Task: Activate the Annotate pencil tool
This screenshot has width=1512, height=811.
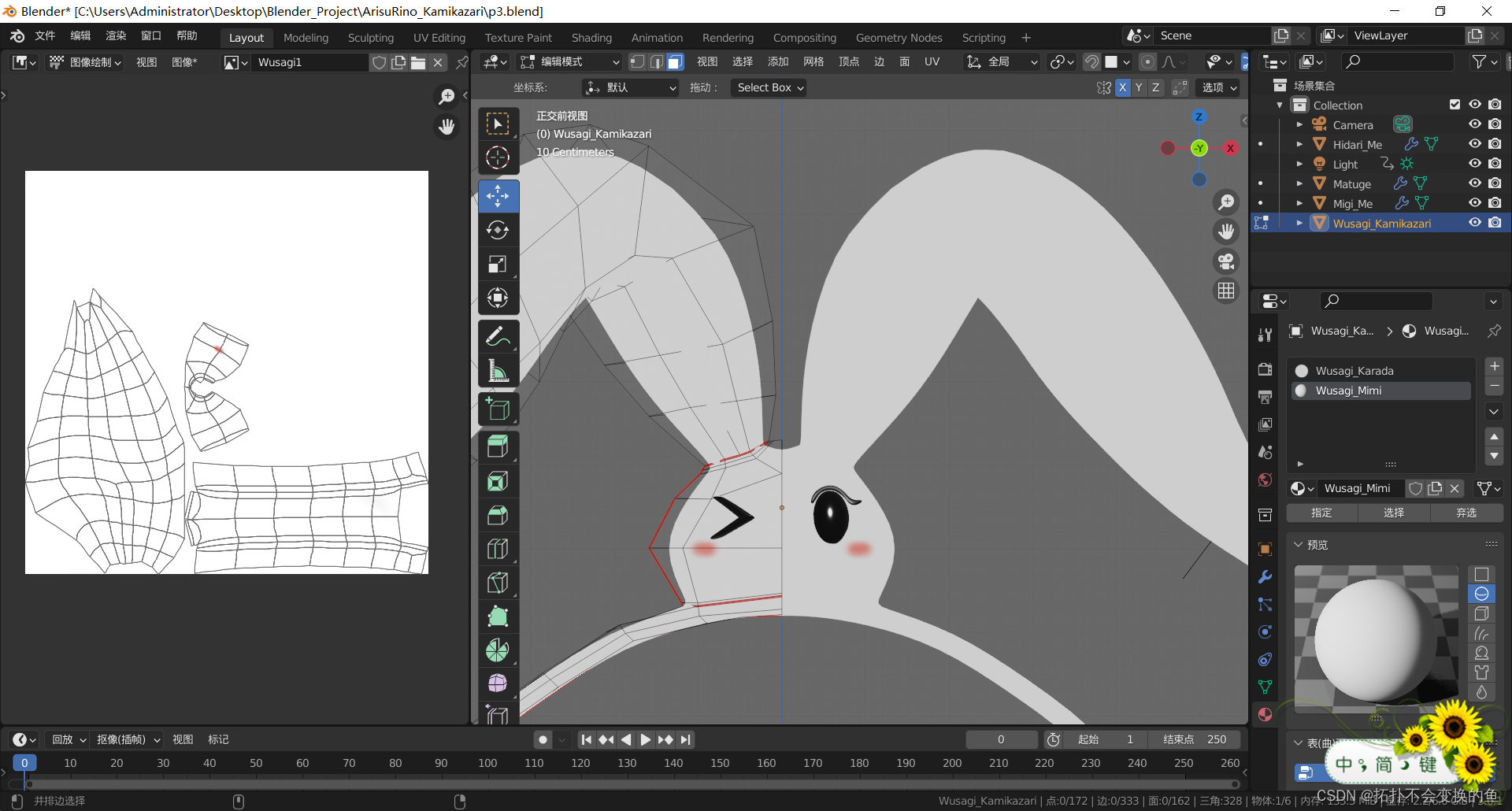Action: pos(498,337)
